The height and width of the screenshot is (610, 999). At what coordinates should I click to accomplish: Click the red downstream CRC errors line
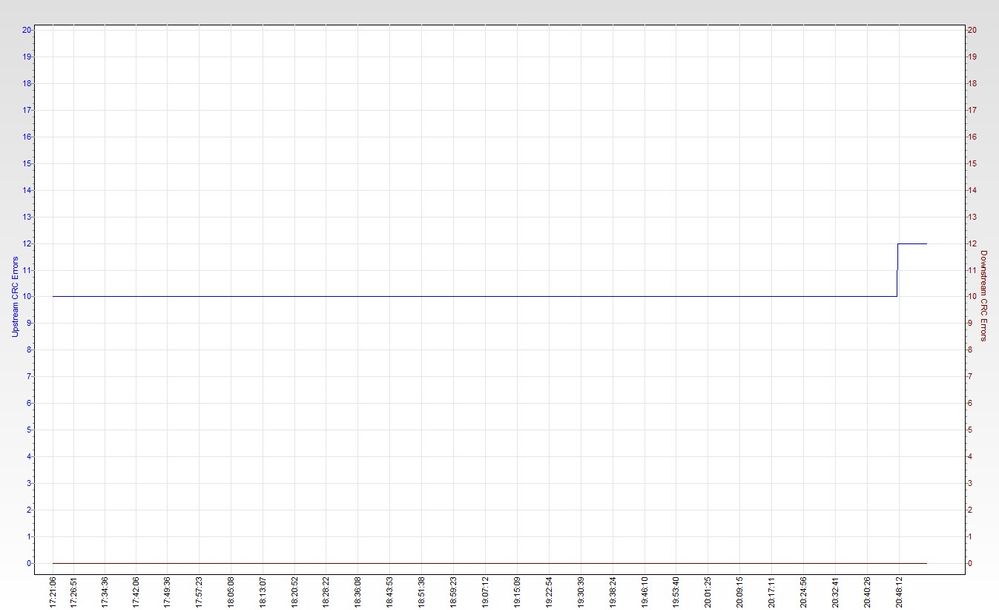(x=489, y=563)
